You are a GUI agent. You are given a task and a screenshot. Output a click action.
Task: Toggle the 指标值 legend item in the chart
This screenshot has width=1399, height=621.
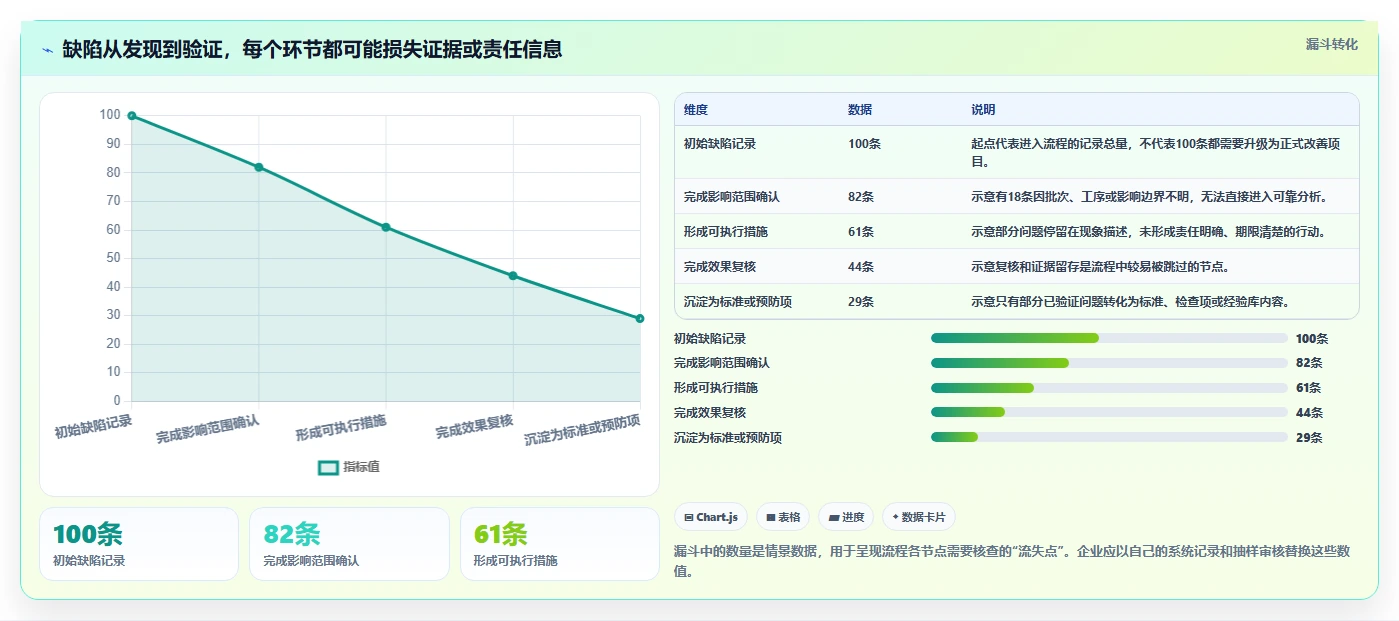[x=349, y=467]
